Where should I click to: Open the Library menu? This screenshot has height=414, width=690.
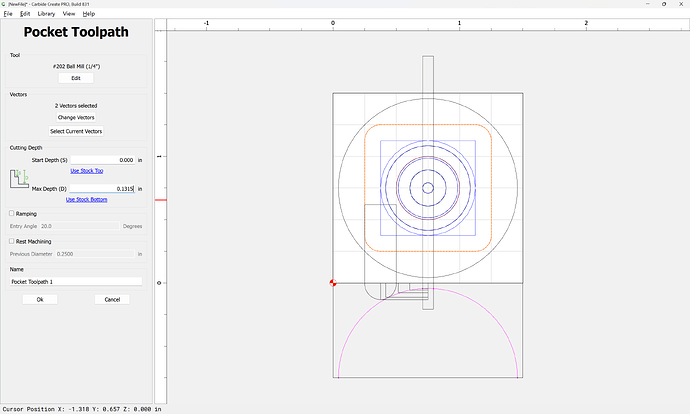click(46, 14)
